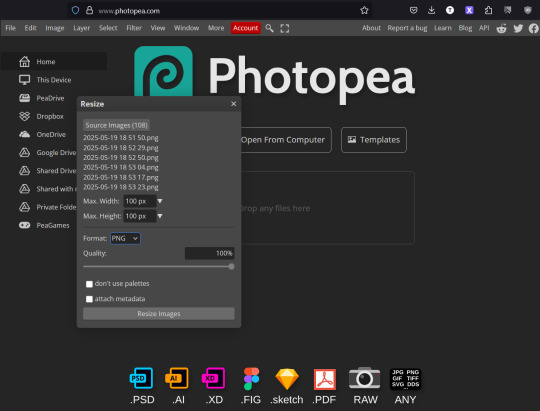Open the File menu
The width and height of the screenshot is (540, 411).
[10, 28]
